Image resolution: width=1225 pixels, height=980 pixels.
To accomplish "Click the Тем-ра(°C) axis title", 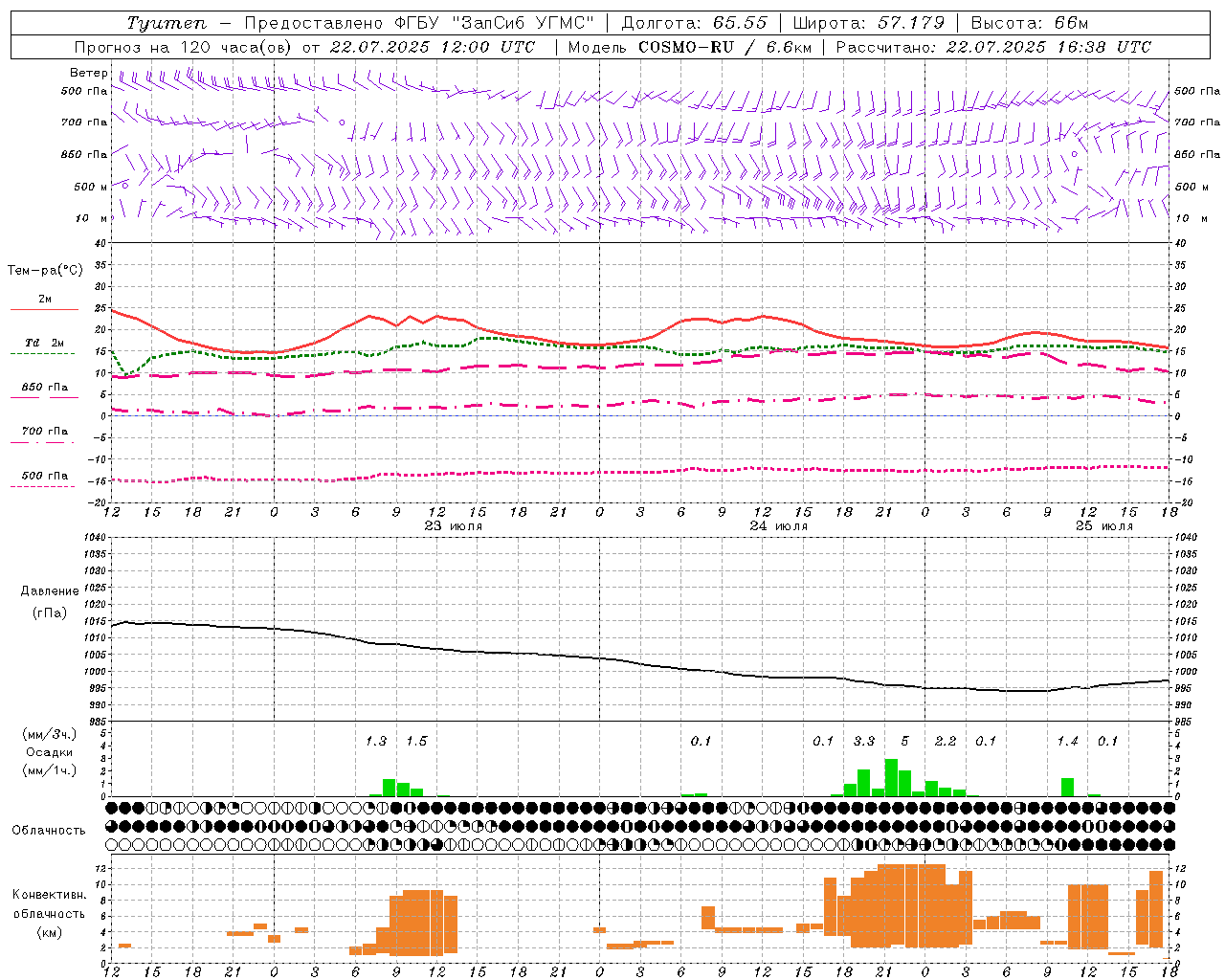I will pos(45,271).
